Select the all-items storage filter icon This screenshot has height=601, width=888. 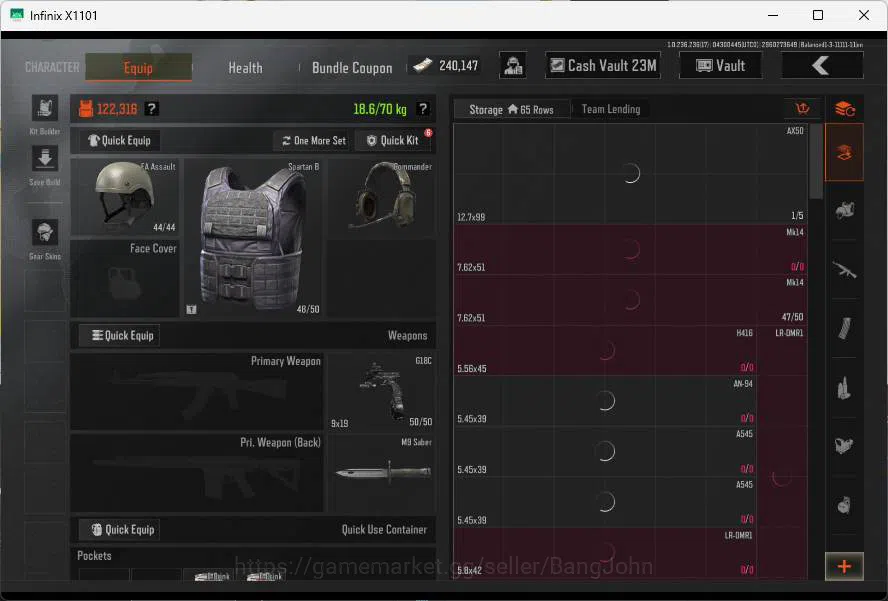(x=844, y=152)
